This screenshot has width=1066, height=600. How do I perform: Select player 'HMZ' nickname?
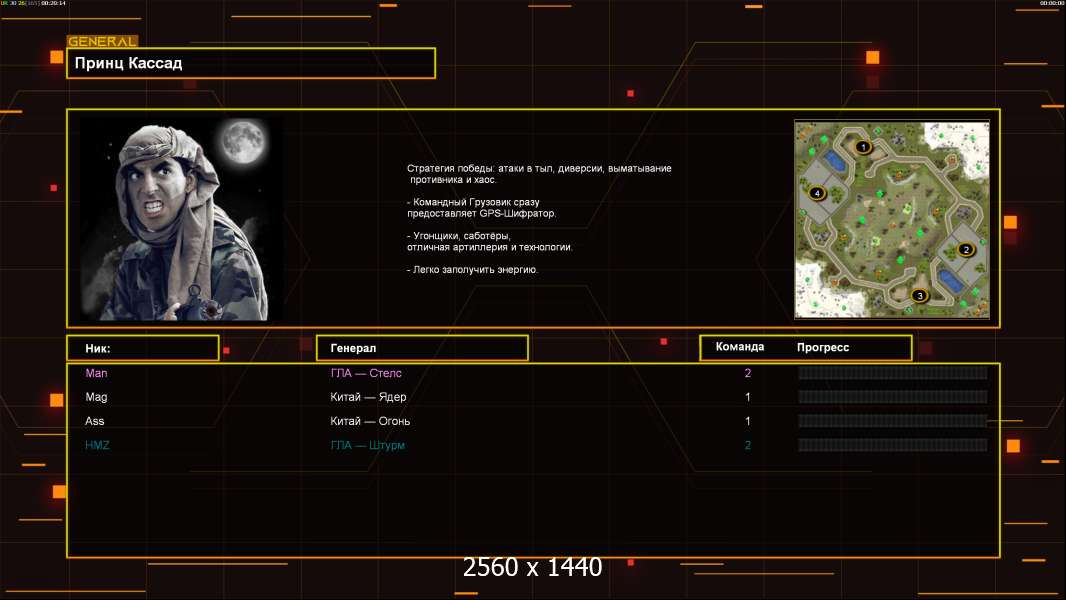coord(97,445)
